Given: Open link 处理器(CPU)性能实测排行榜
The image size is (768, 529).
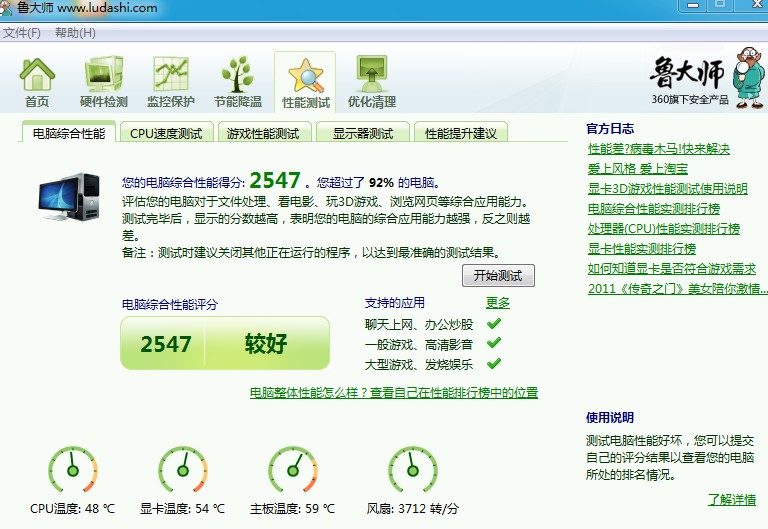Looking at the screenshot, I should point(664,229).
